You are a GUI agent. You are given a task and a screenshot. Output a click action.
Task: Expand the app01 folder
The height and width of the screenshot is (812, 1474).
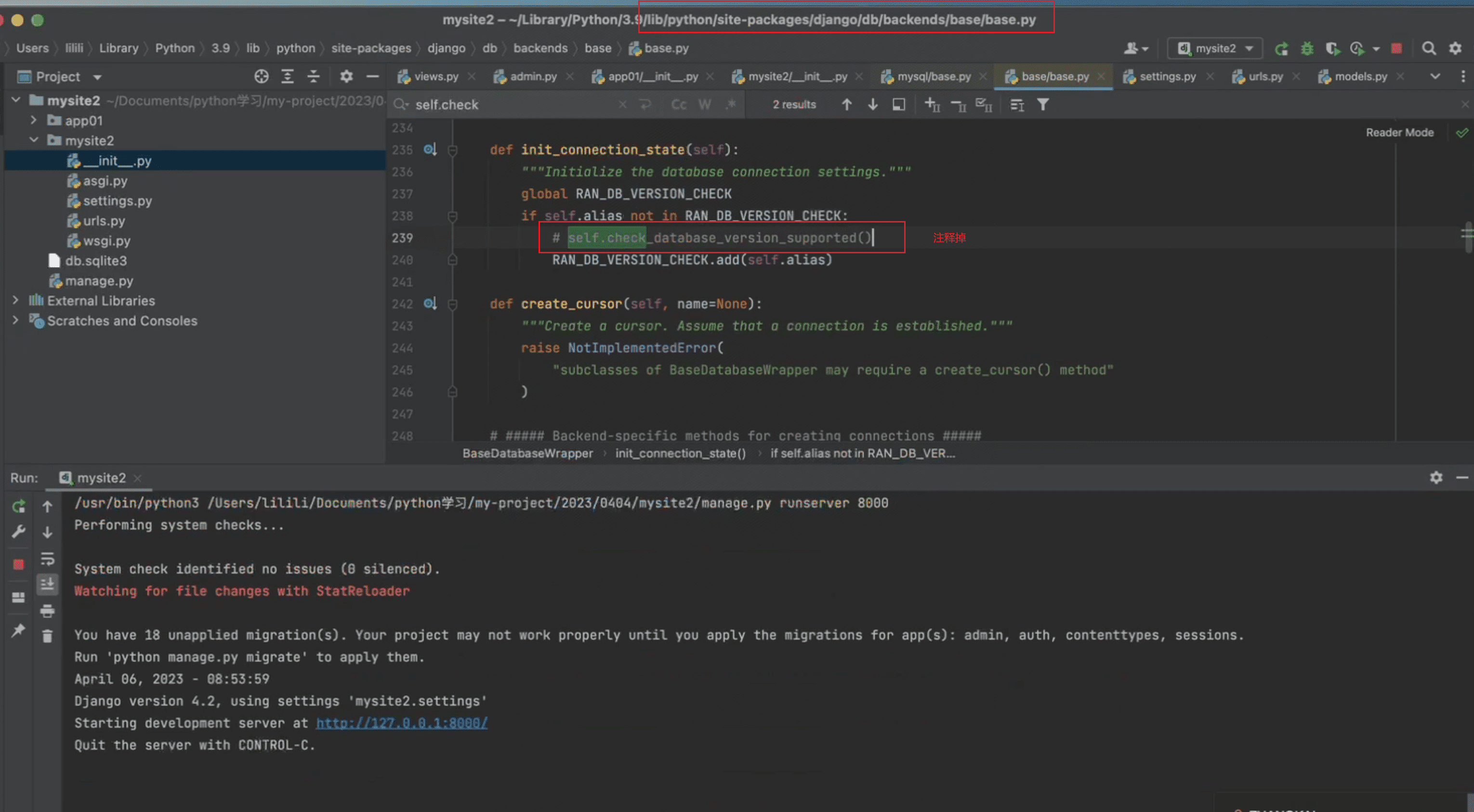click(x=34, y=120)
